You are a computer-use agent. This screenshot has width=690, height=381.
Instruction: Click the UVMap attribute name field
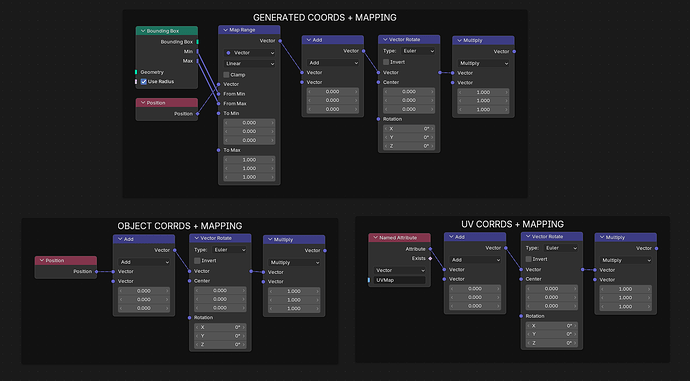tap(400, 280)
